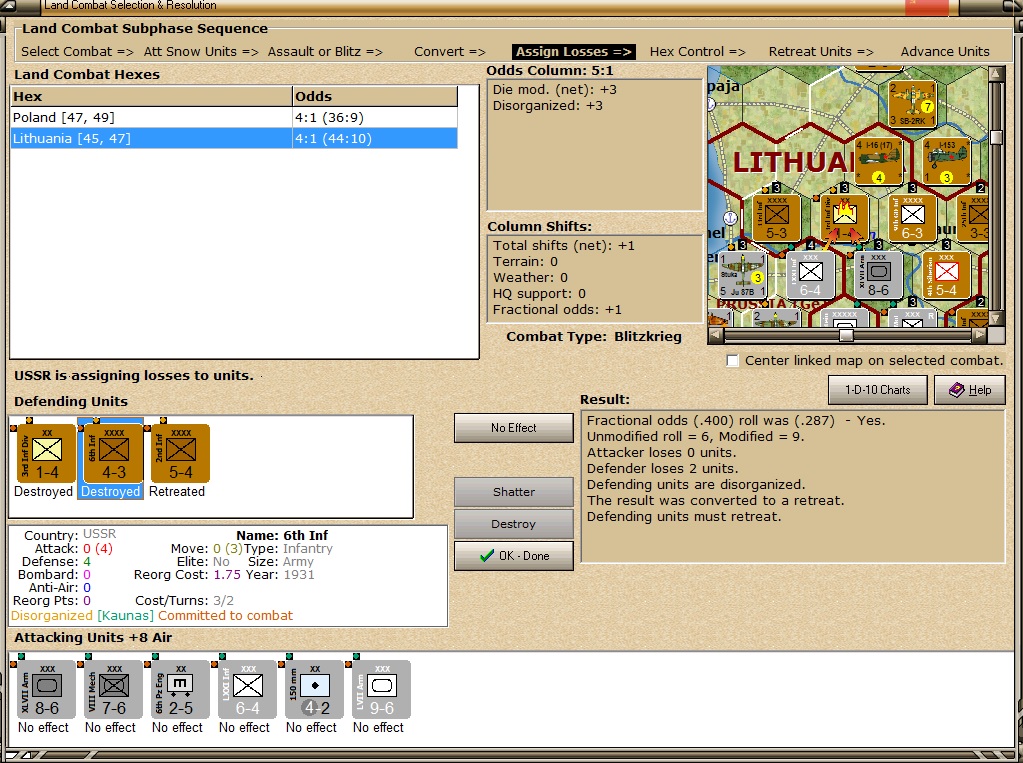Open the 1-D-10 Charts

[x=878, y=390]
